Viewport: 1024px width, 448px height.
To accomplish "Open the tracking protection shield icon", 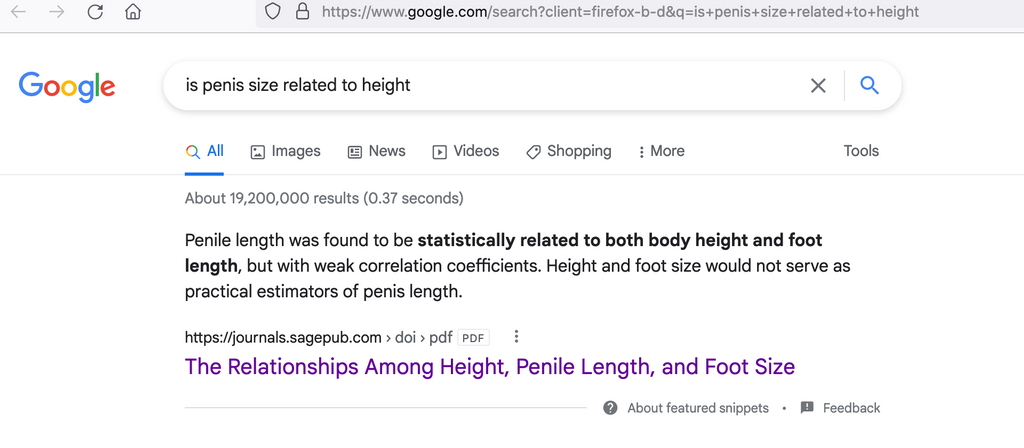I will (x=272, y=11).
